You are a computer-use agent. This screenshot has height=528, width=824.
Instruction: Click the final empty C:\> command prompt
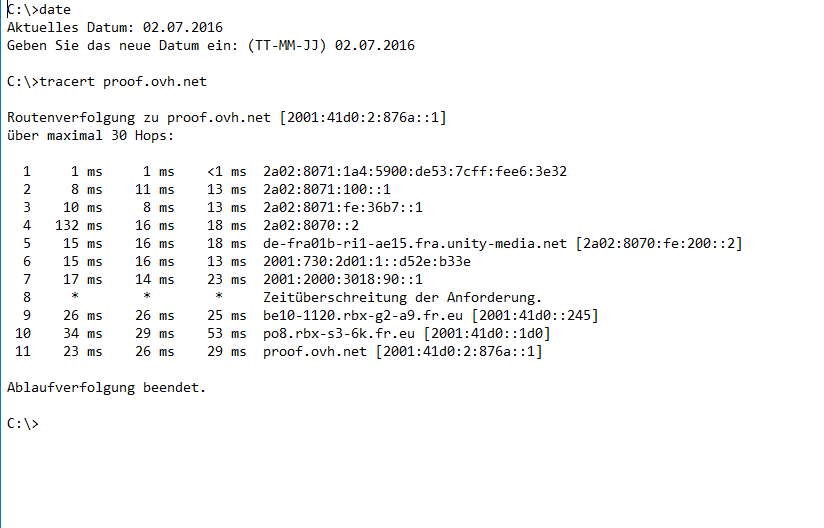click(23, 423)
